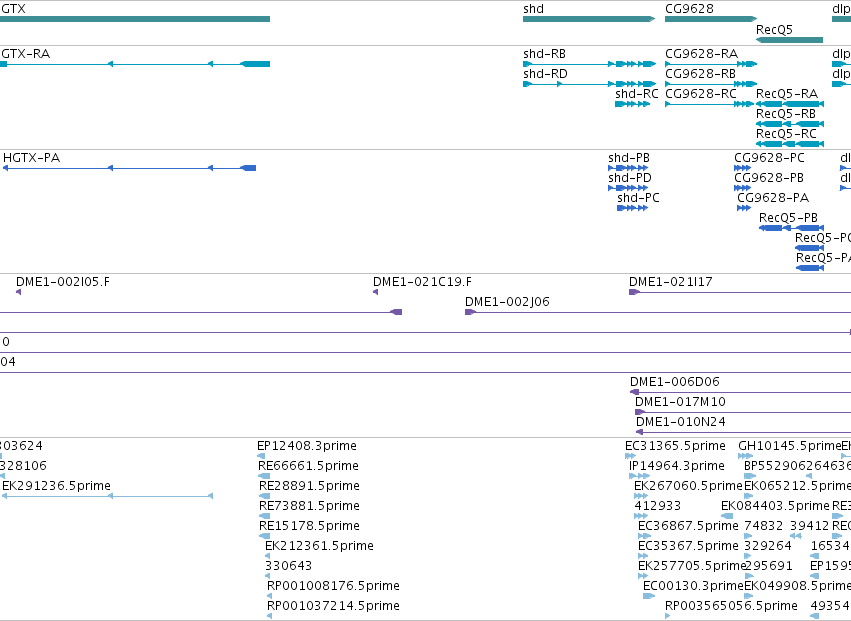This screenshot has height=621, width=851.
Task: Select the CG9628-PB protein label
Action: coord(769,178)
